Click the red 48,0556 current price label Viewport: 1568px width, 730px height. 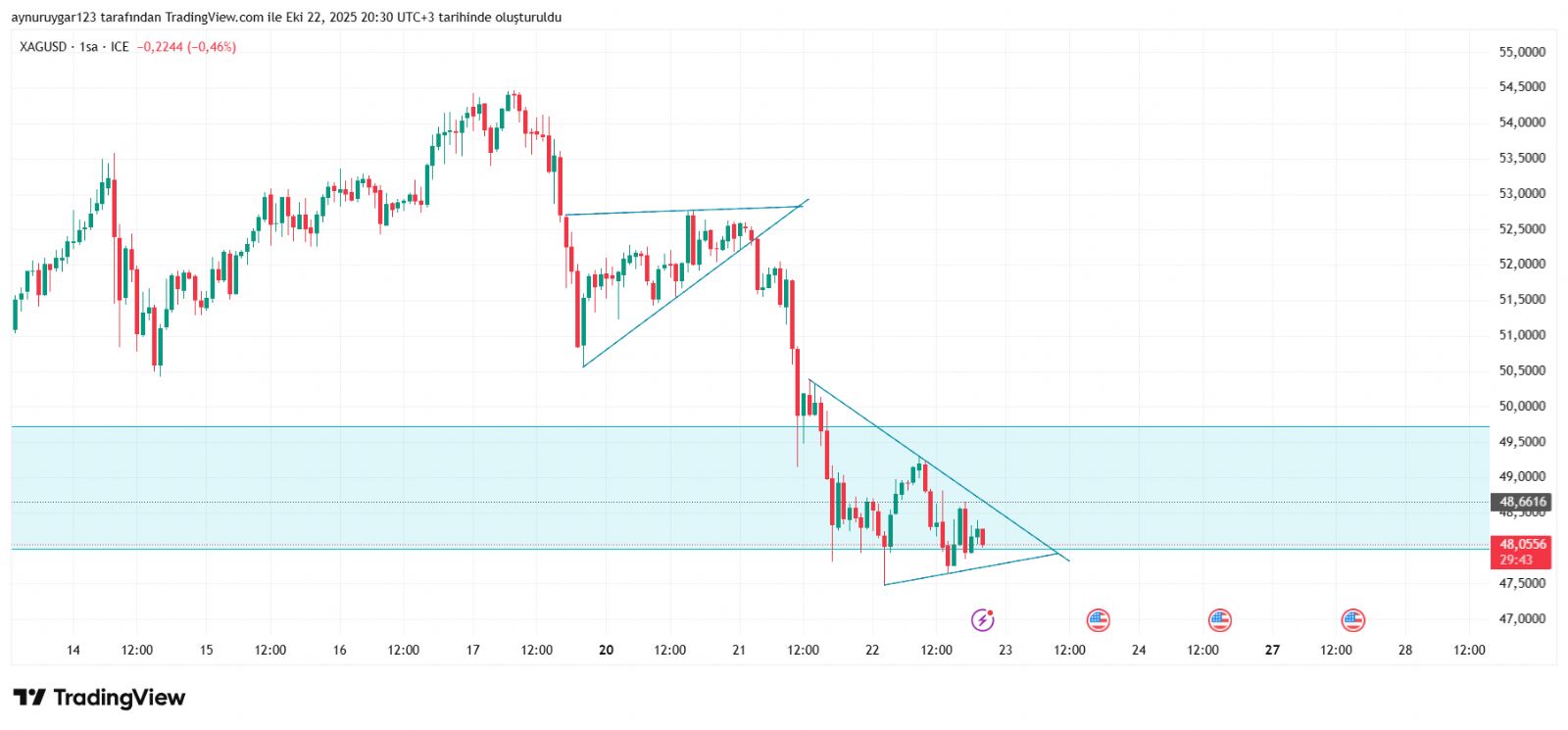coord(1522,544)
